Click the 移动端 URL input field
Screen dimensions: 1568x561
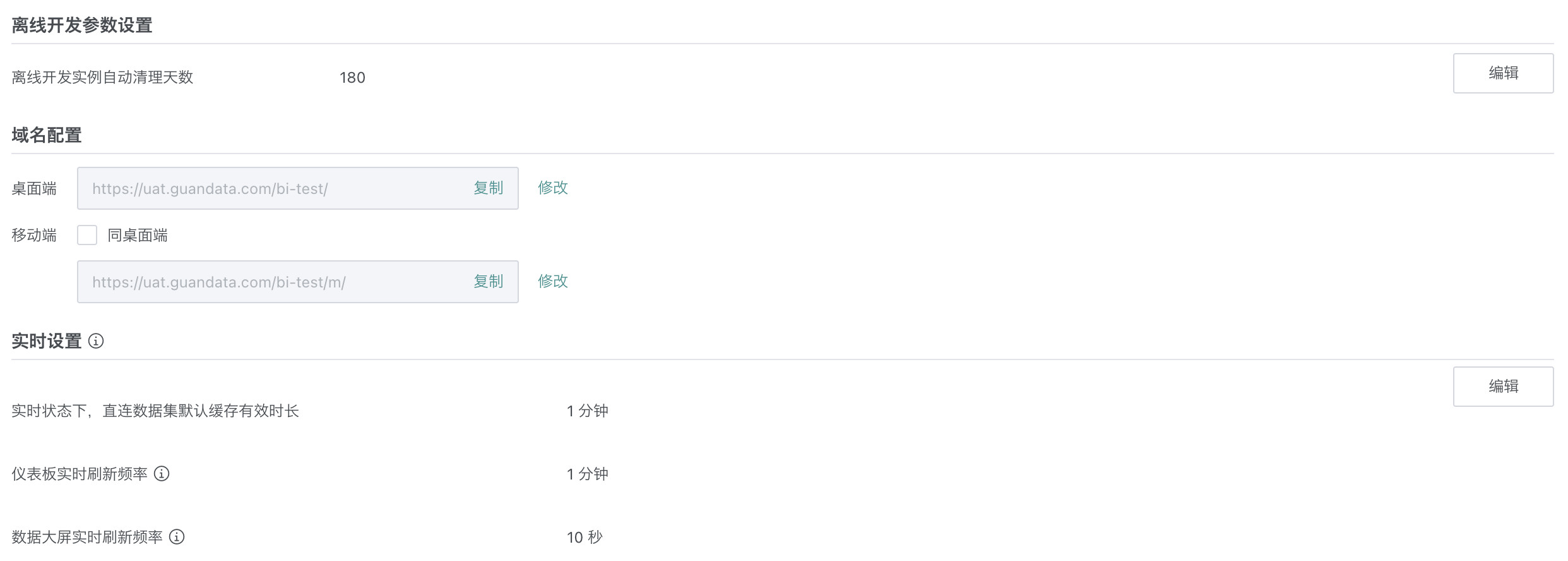pos(271,282)
